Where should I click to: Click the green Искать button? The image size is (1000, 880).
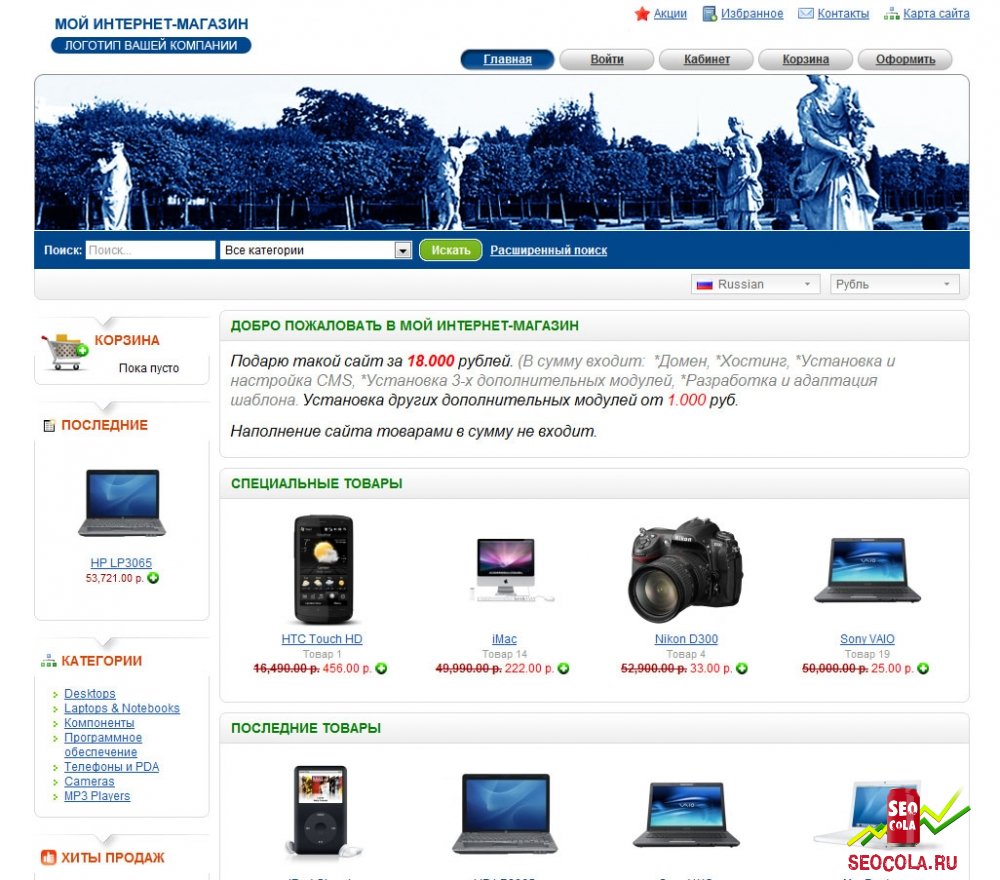tap(450, 250)
